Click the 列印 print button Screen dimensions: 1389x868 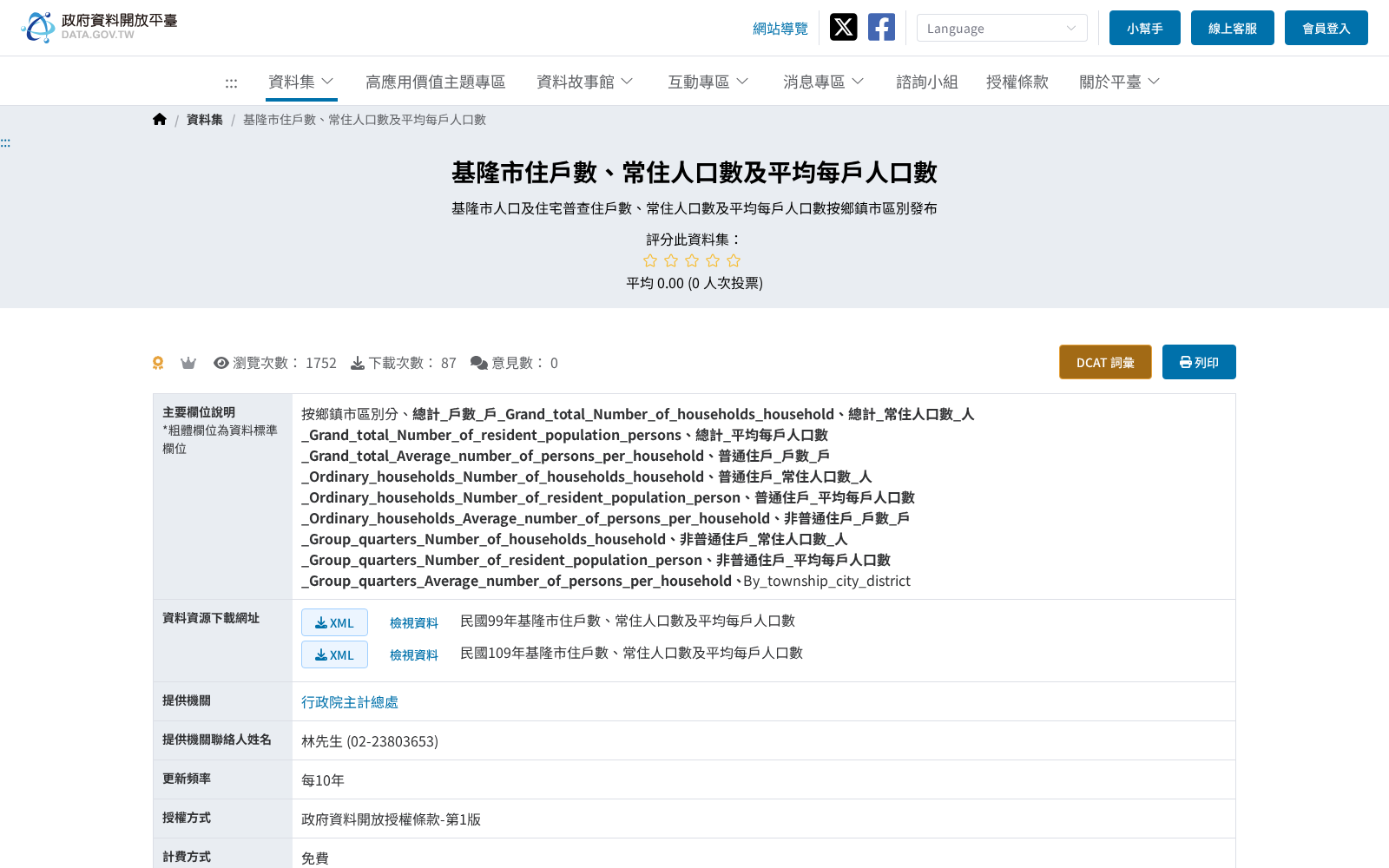pyautogui.click(x=1199, y=362)
